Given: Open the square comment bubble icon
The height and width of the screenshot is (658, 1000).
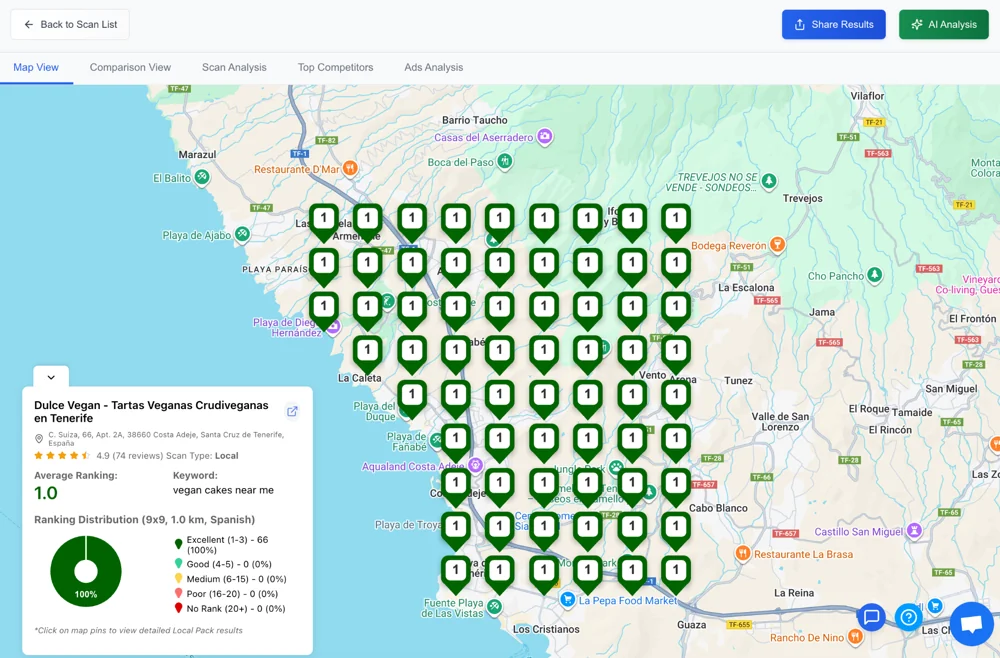Looking at the screenshot, I should [x=871, y=617].
